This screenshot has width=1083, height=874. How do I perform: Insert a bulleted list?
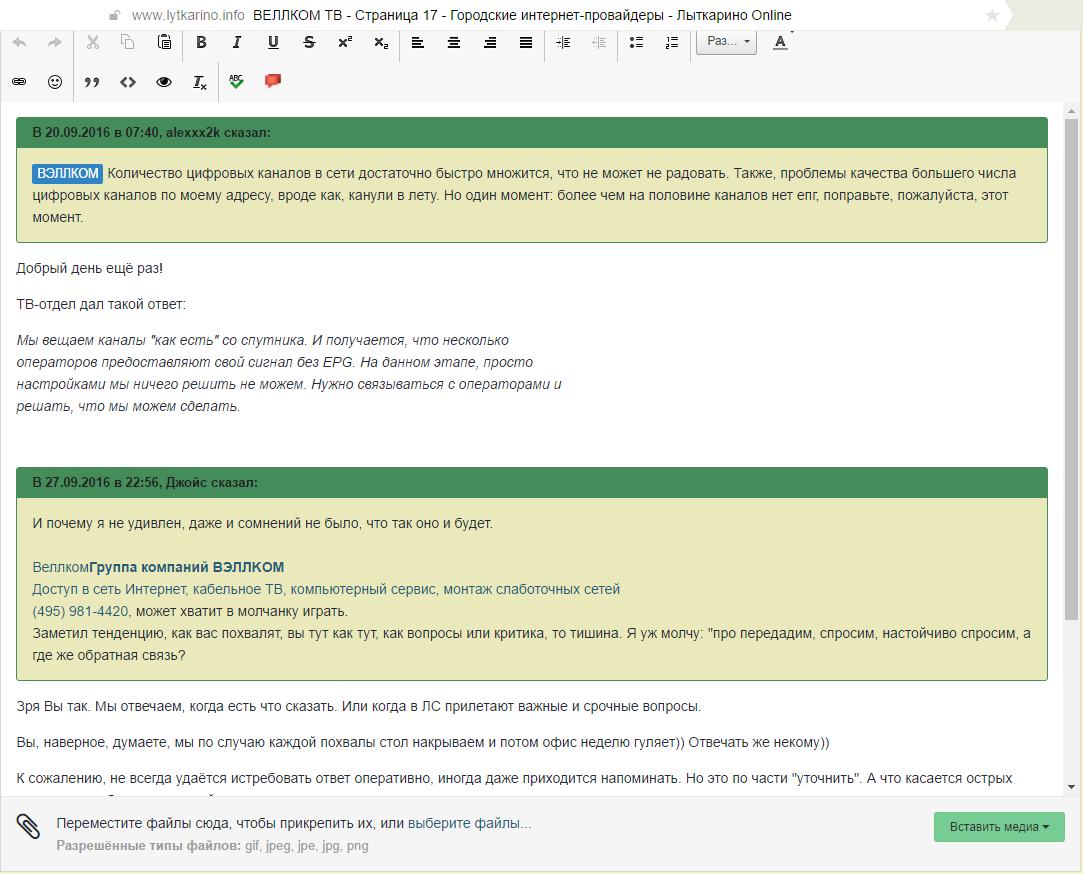(x=636, y=43)
